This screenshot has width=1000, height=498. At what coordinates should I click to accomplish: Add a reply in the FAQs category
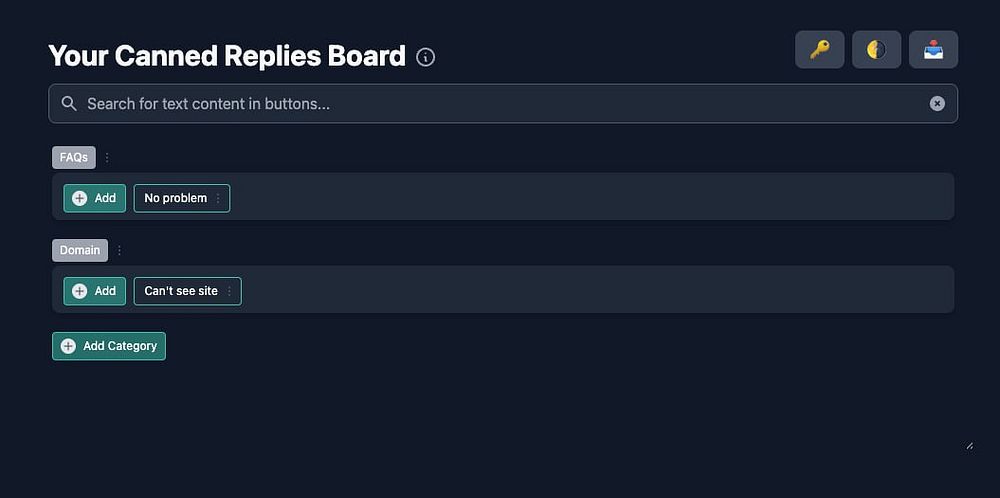click(95, 199)
